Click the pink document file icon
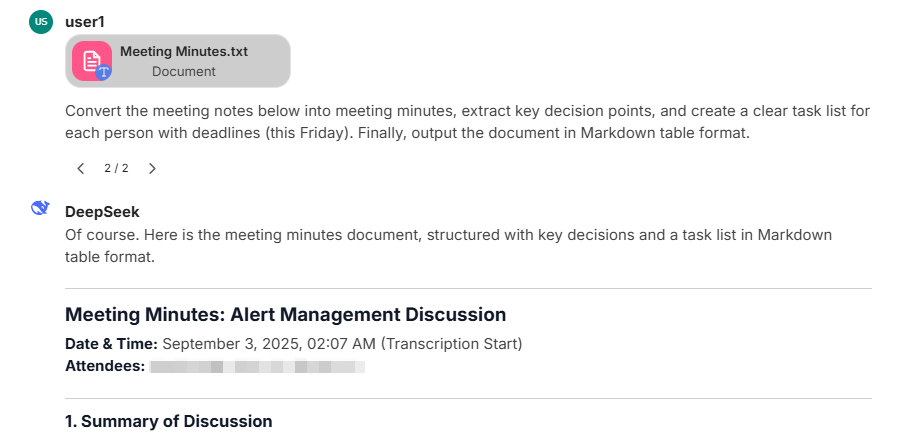Screen dimensions: 902x435 tap(90, 59)
